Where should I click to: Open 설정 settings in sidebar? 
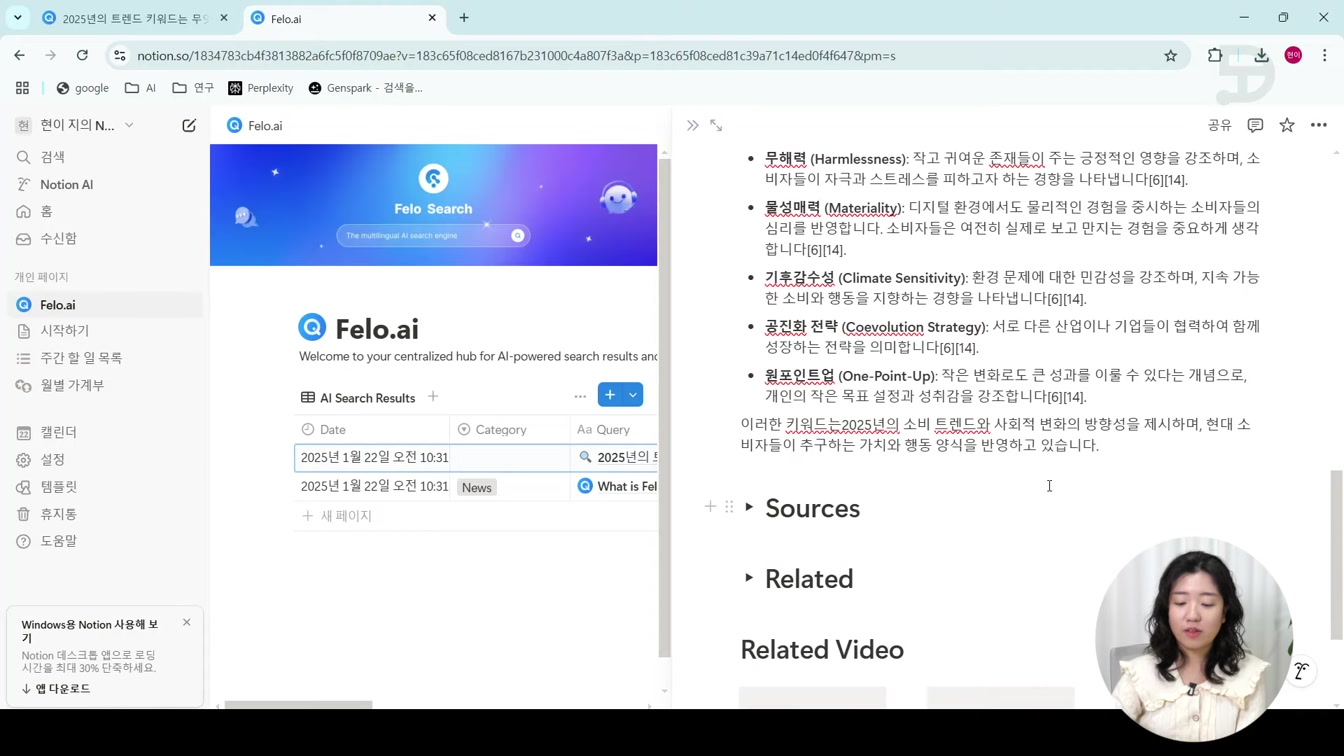point(52,459)
